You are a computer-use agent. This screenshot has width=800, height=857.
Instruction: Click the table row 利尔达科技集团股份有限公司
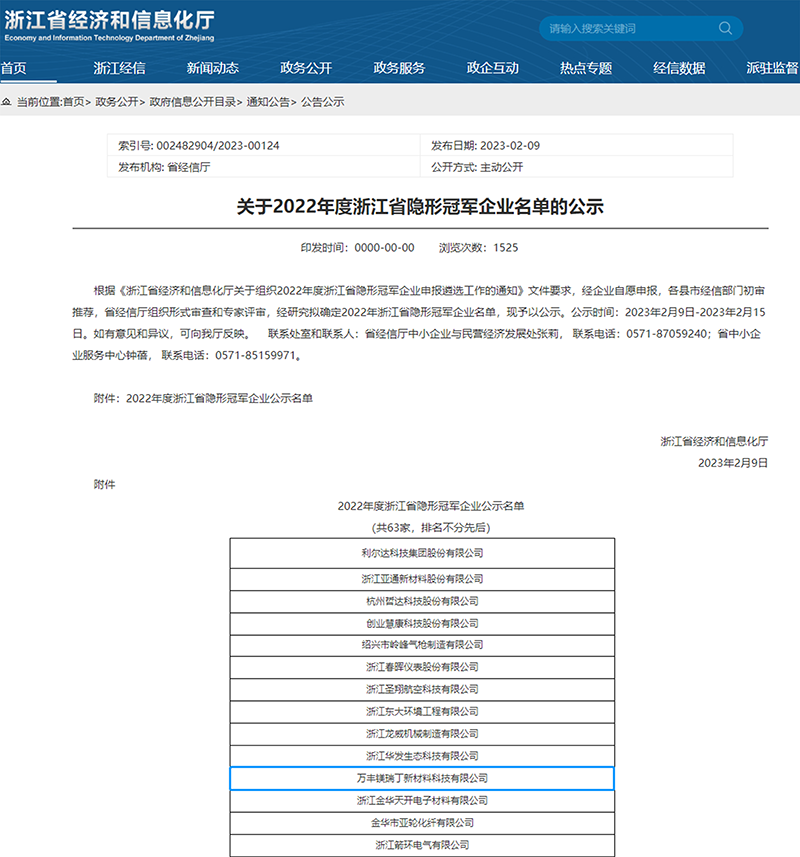pyautogui.click(x=422, y=553)
